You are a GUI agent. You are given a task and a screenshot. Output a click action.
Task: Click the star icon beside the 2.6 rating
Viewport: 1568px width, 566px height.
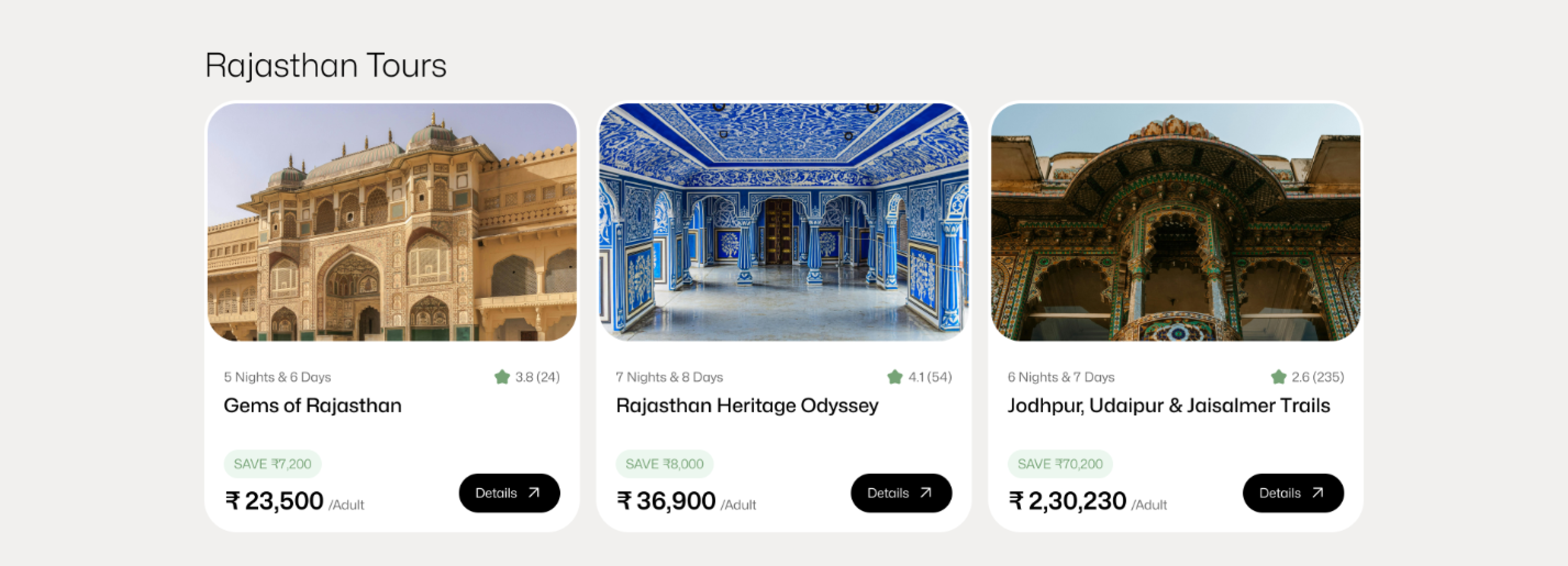(x=1279, y=377)
